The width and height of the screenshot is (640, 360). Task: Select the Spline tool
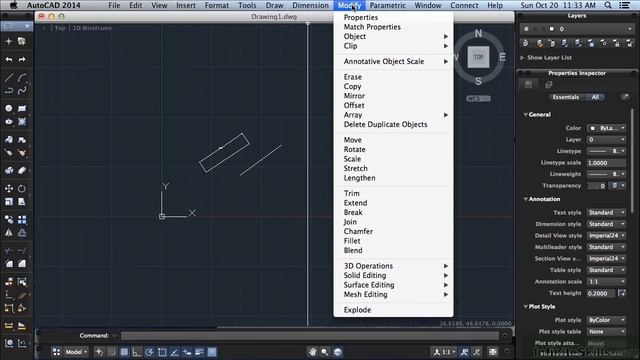[x=22, y=91]
